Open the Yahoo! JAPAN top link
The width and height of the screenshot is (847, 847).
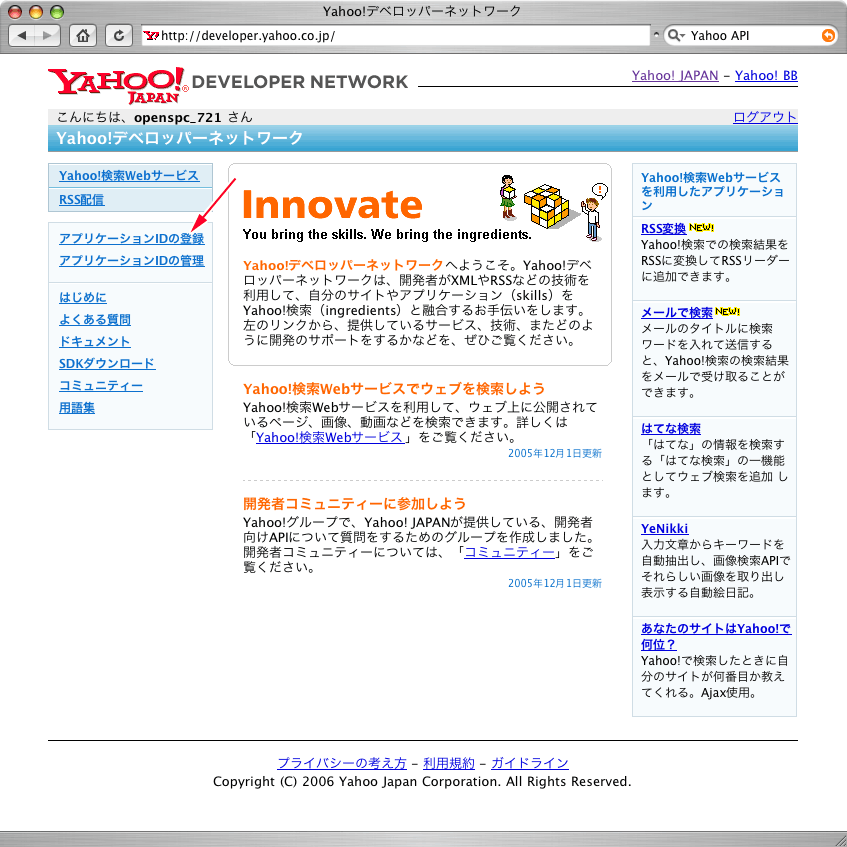click(675, 76)
